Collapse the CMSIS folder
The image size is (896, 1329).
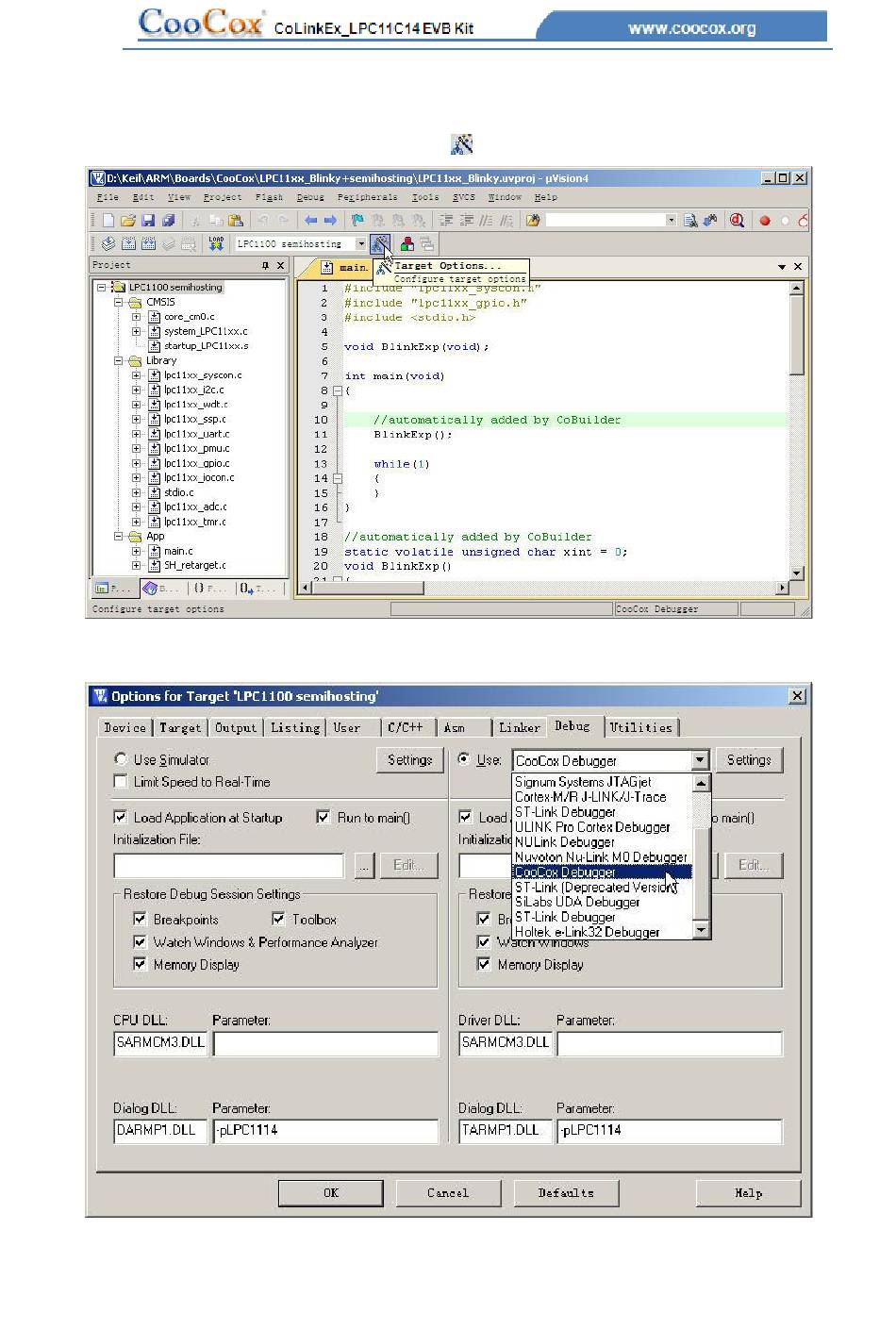(119, 303)
